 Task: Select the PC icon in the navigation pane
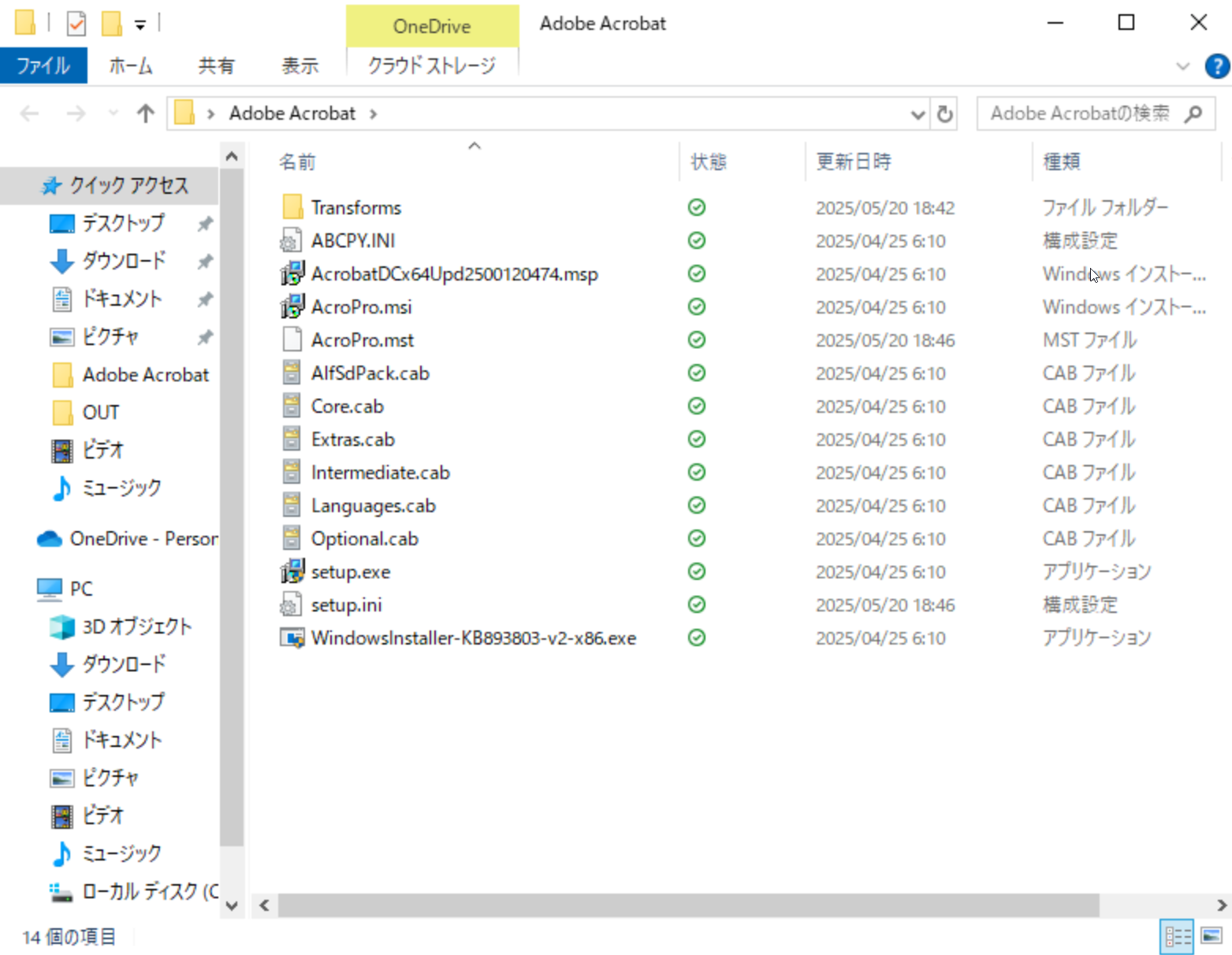click(x=49, y=589)
